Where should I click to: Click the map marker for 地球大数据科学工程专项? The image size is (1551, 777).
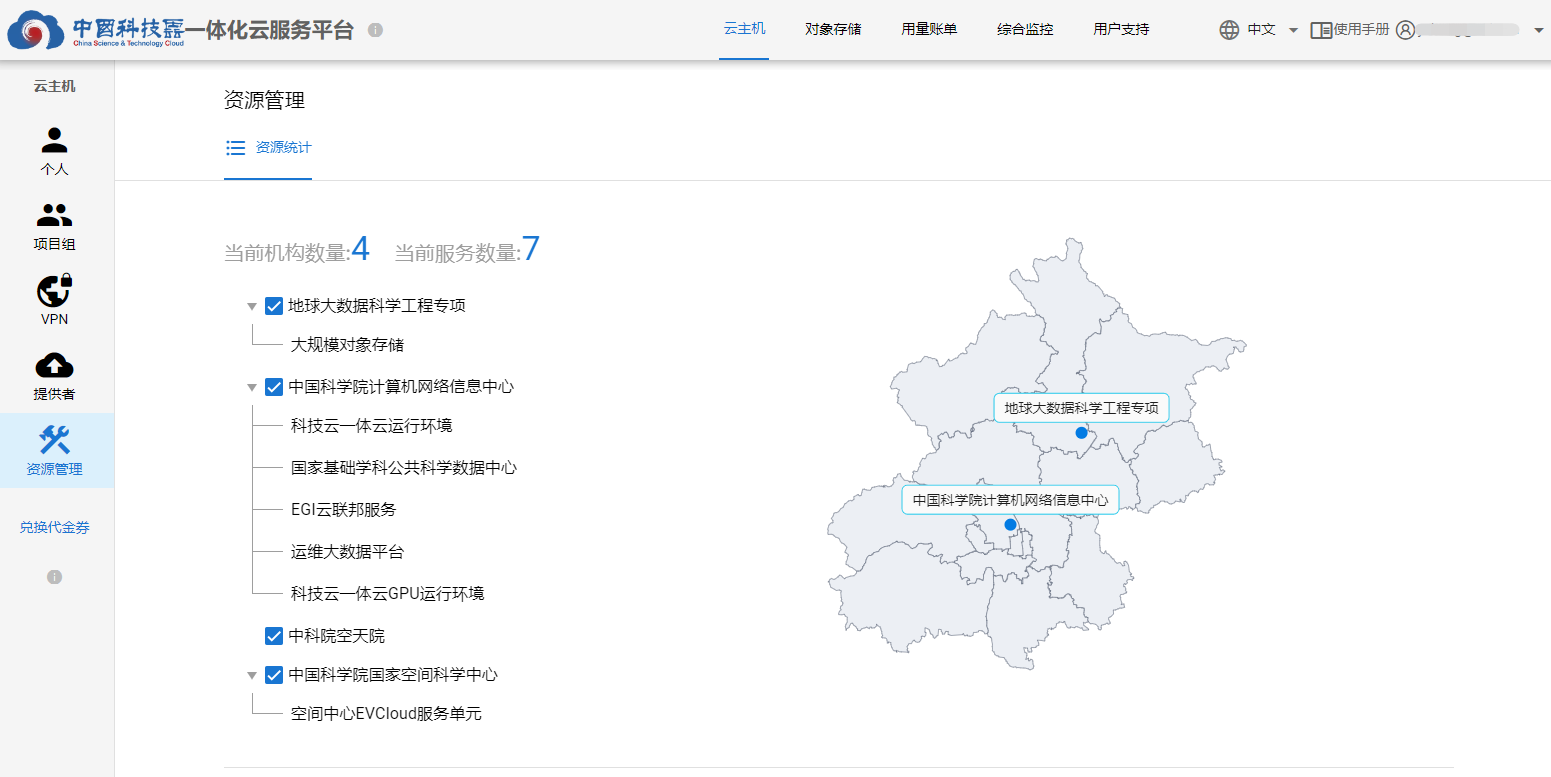(x=1081, y=433)
